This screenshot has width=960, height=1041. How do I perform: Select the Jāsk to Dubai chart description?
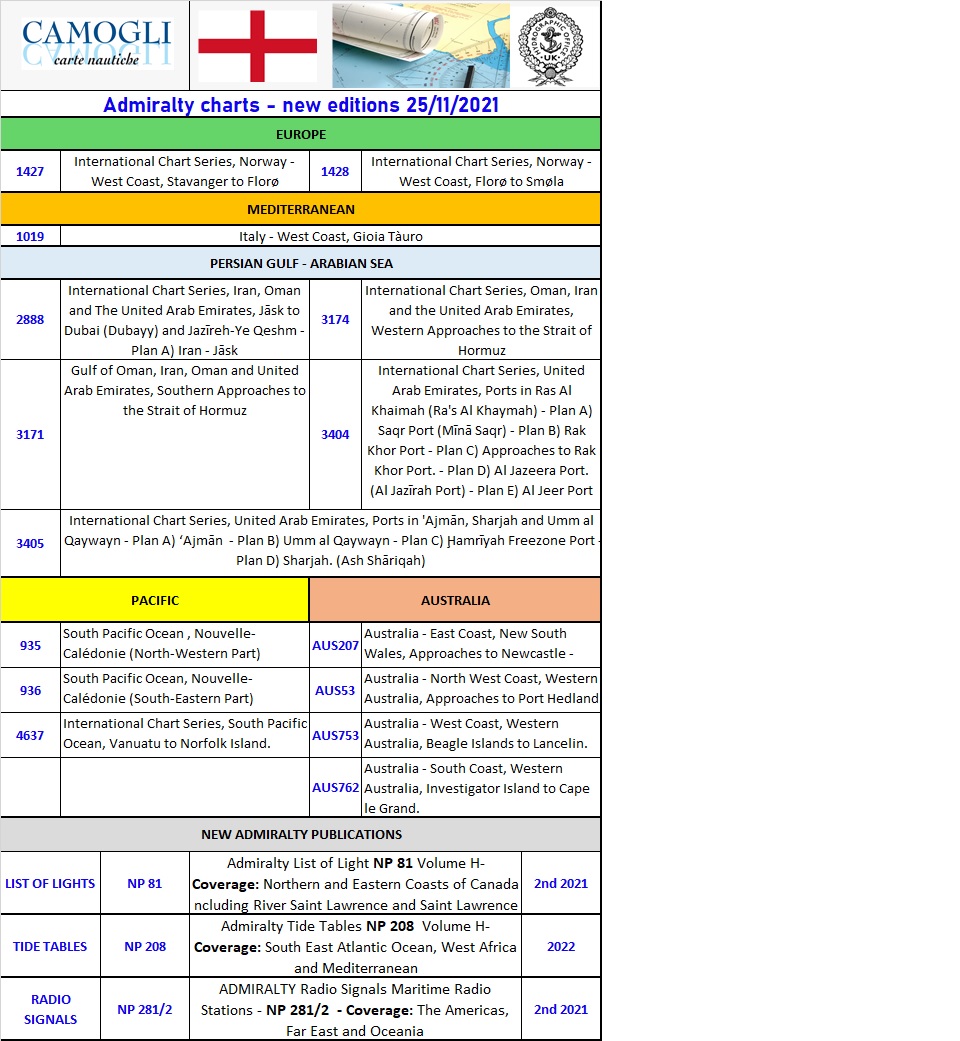point(185,320)
